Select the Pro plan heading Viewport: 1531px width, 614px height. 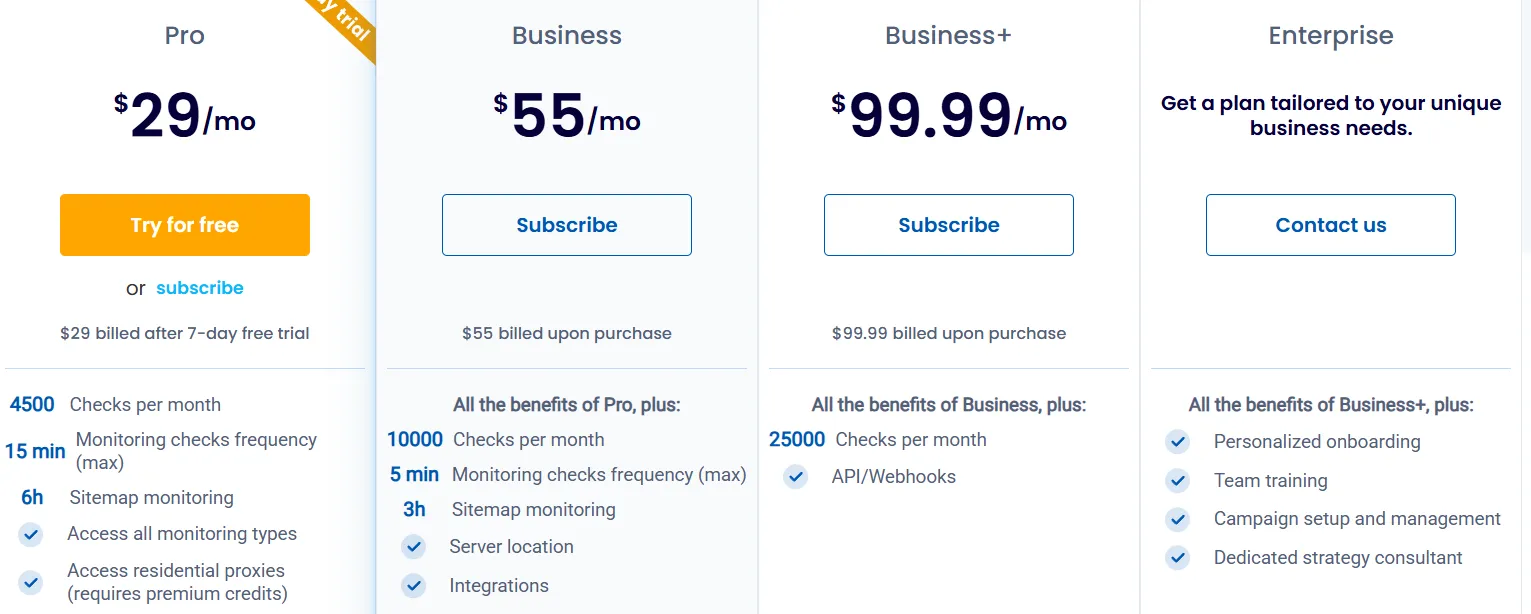[185, 36]
